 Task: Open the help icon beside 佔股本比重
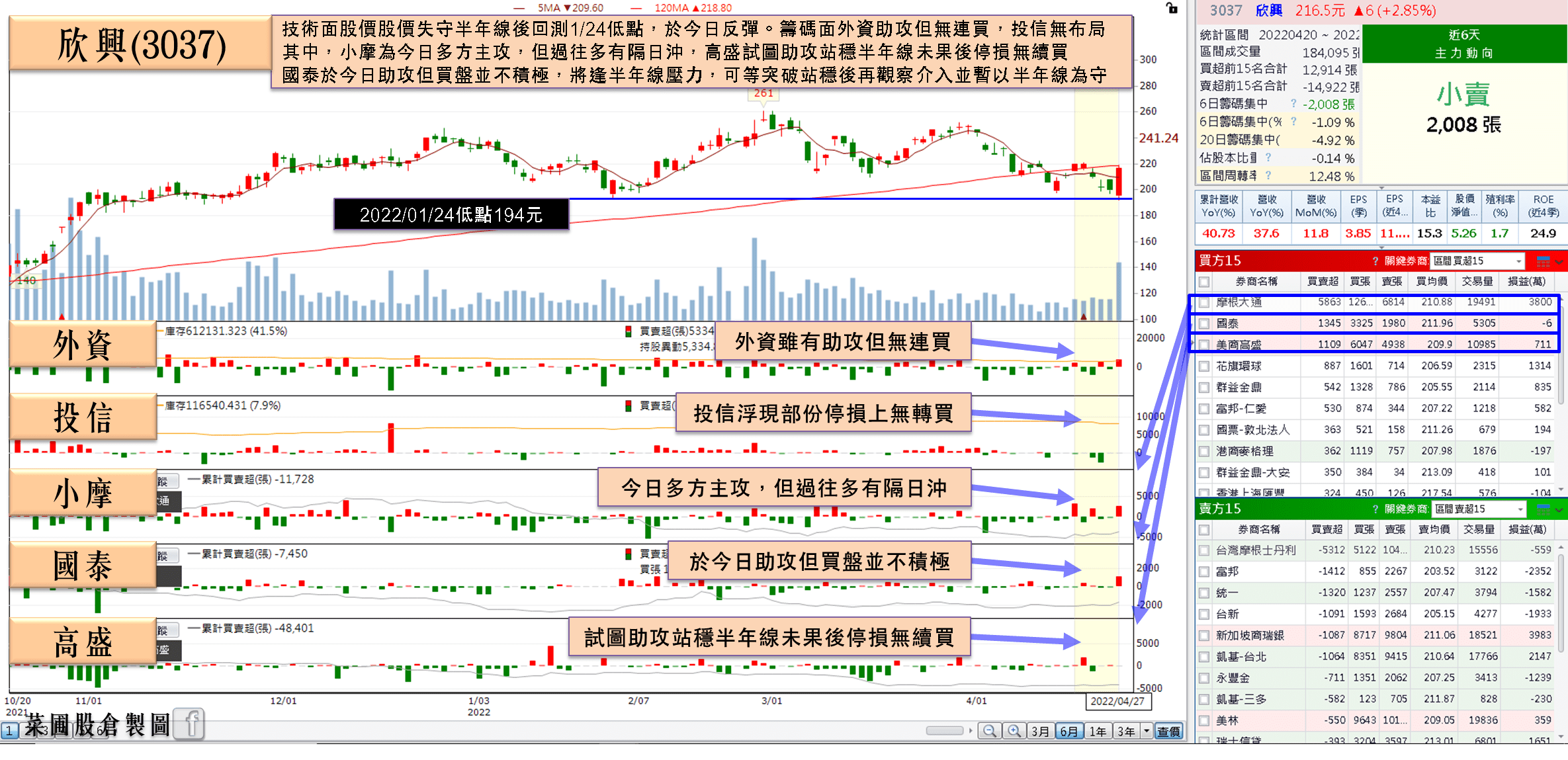pos(1268,157)
